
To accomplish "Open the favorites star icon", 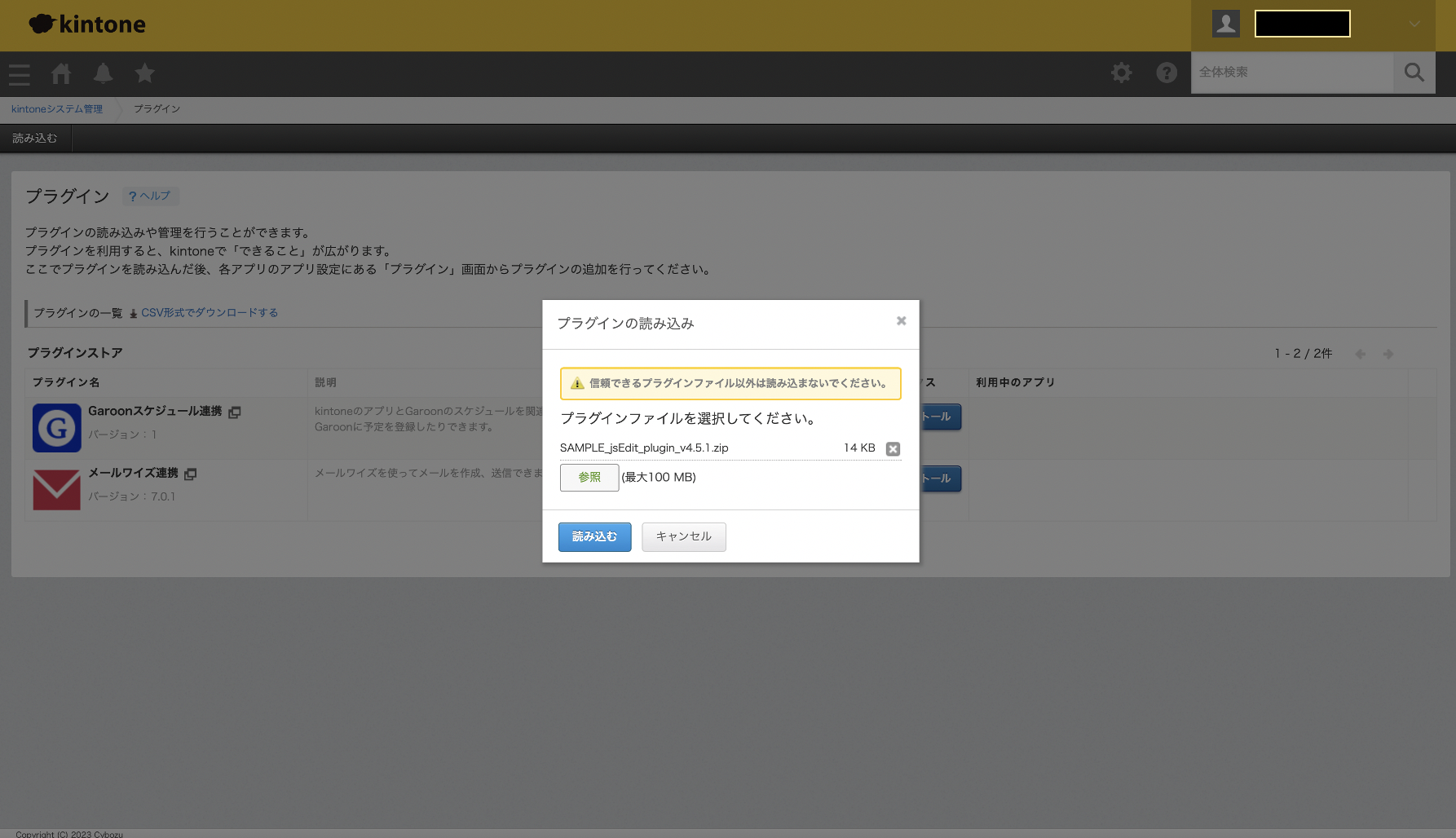I will pos(145,74).
